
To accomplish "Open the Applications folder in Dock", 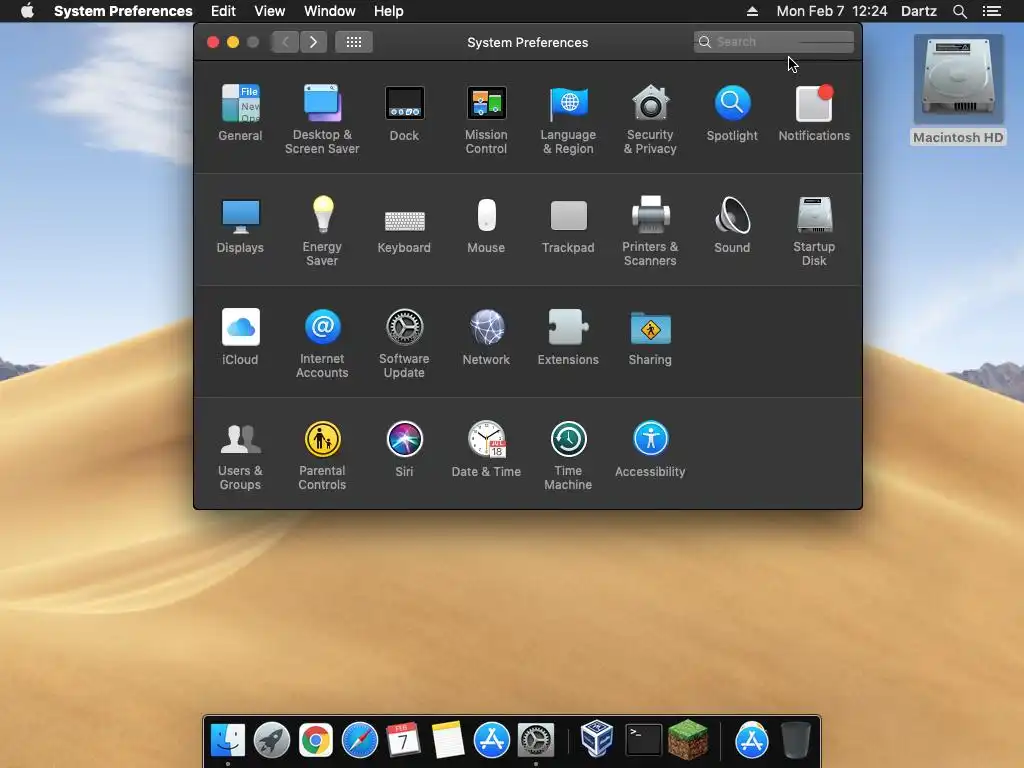I will tap(752, 741).
